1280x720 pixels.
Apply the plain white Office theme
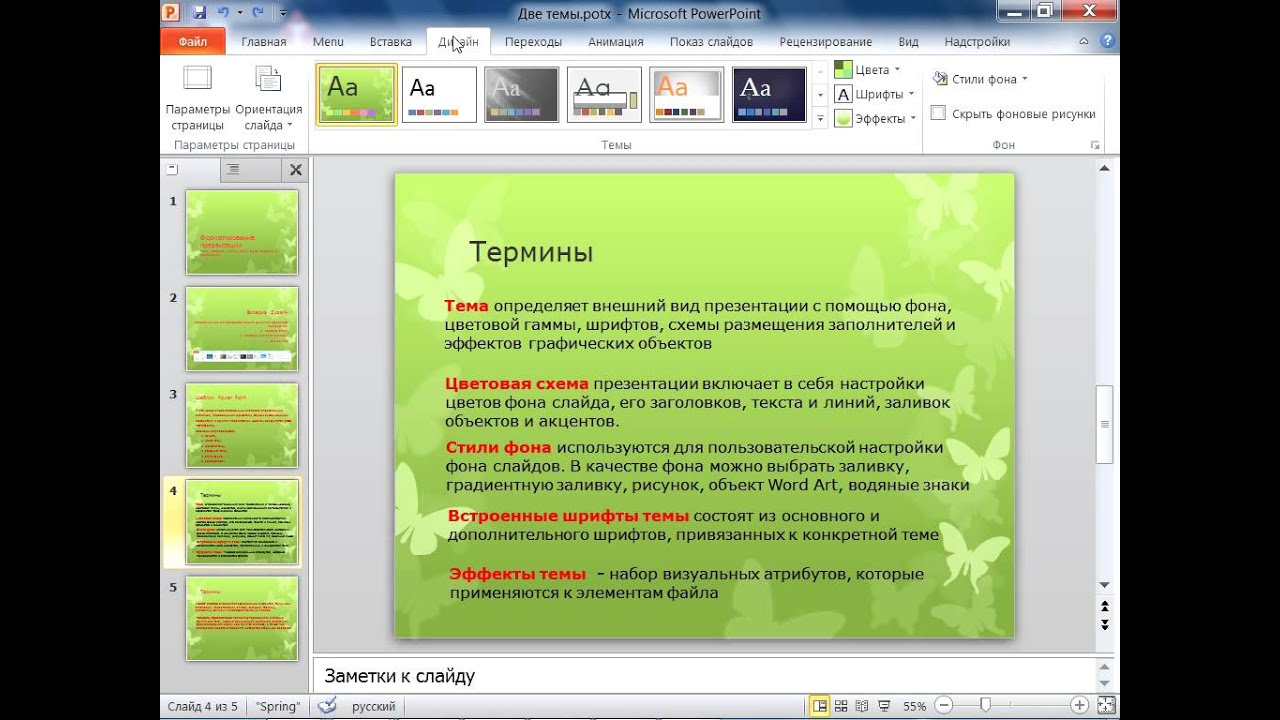pyautogui.click(x=439, y=94)
